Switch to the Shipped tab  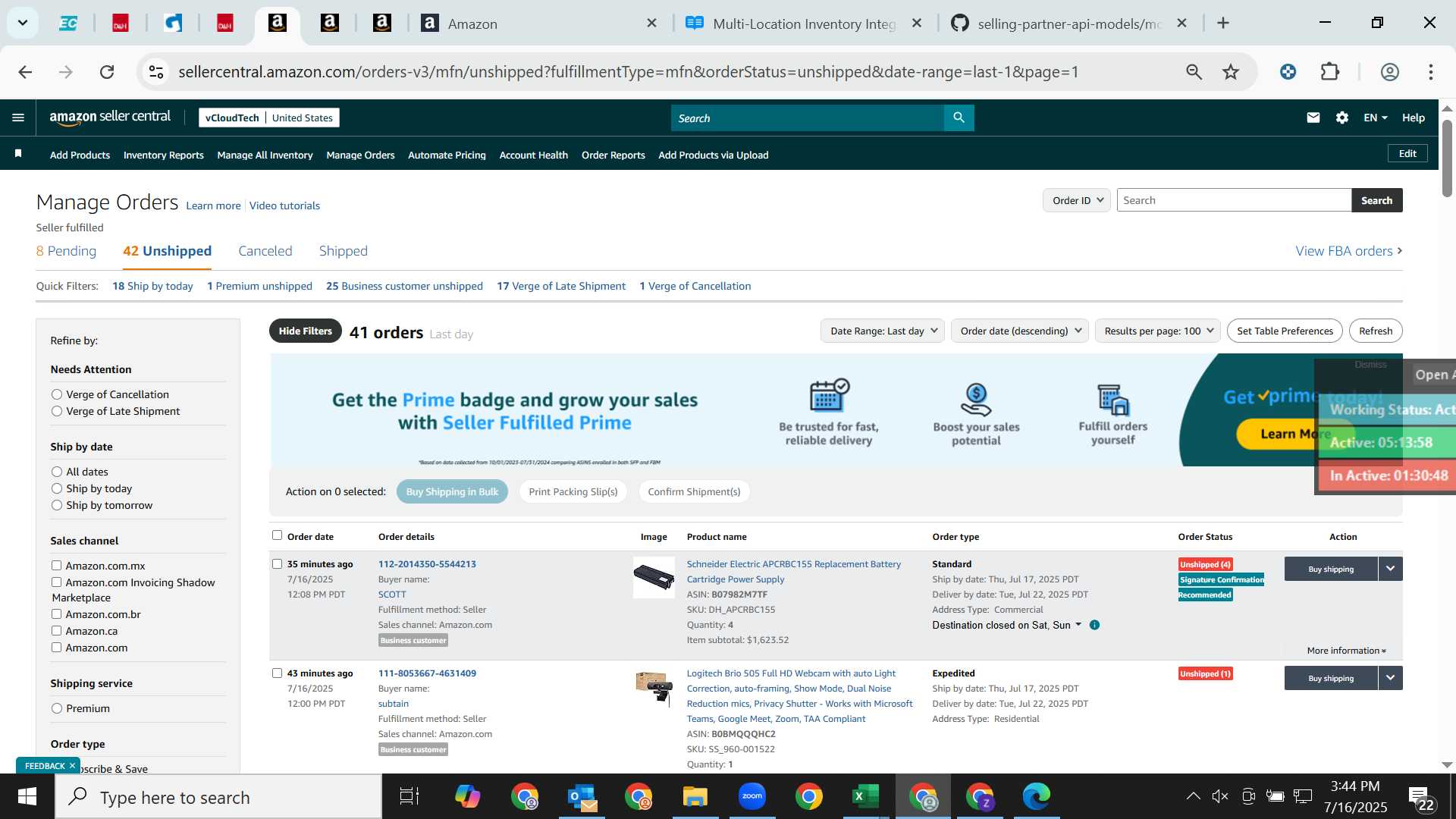(x=344, y=251)
